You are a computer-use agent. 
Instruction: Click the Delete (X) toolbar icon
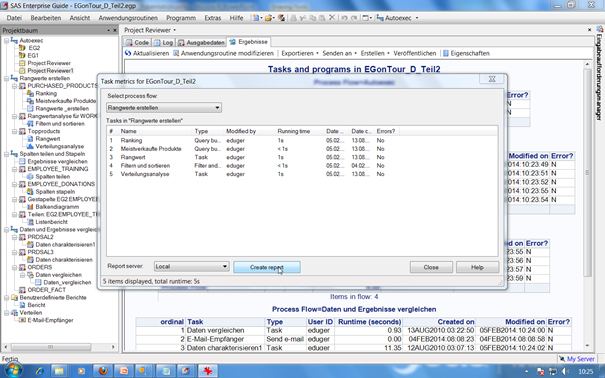(332, 18)
